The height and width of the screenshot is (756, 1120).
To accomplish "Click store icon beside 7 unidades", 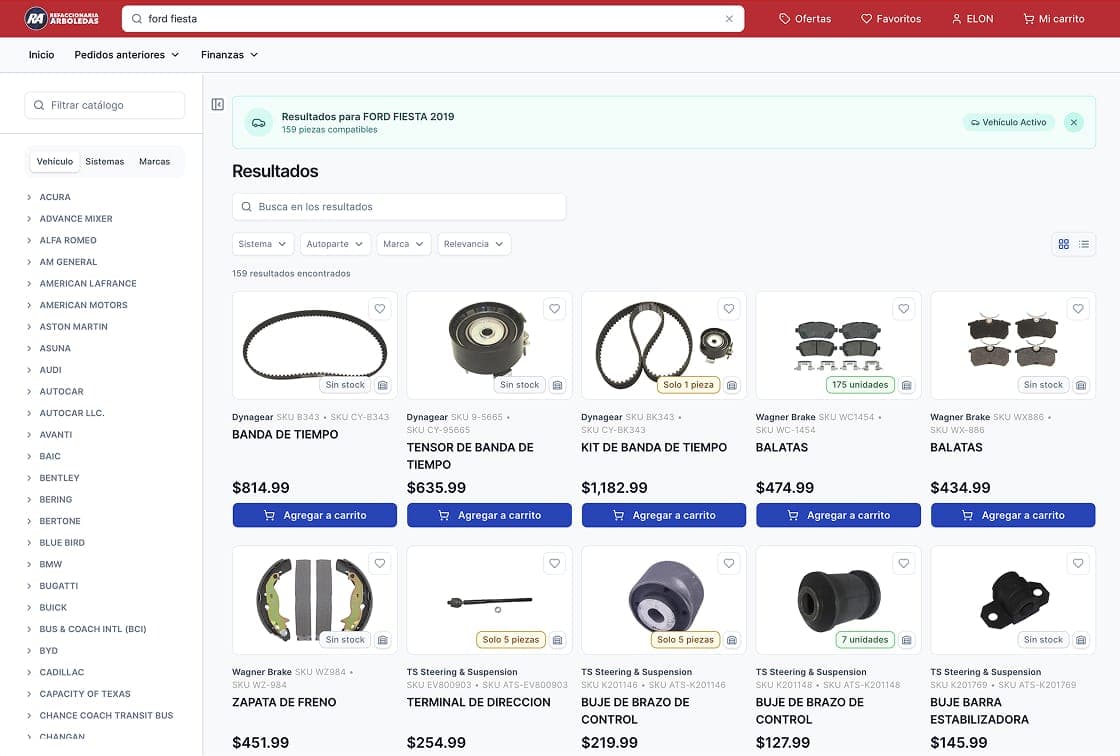I will tap(906, 640).
